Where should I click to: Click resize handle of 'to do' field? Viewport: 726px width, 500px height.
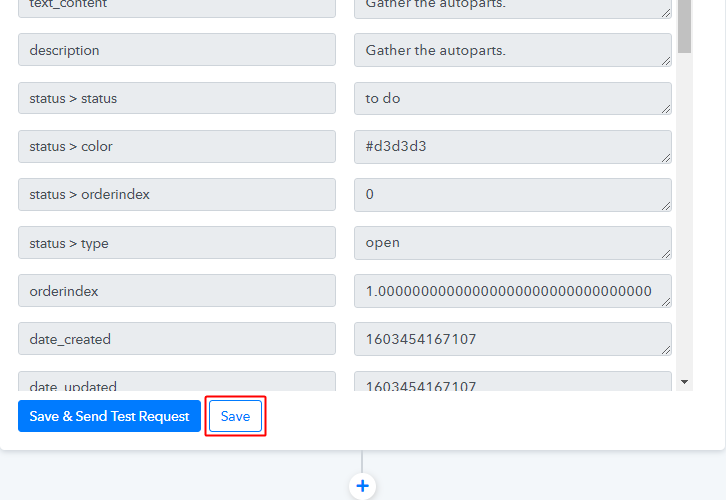point(666,109)
